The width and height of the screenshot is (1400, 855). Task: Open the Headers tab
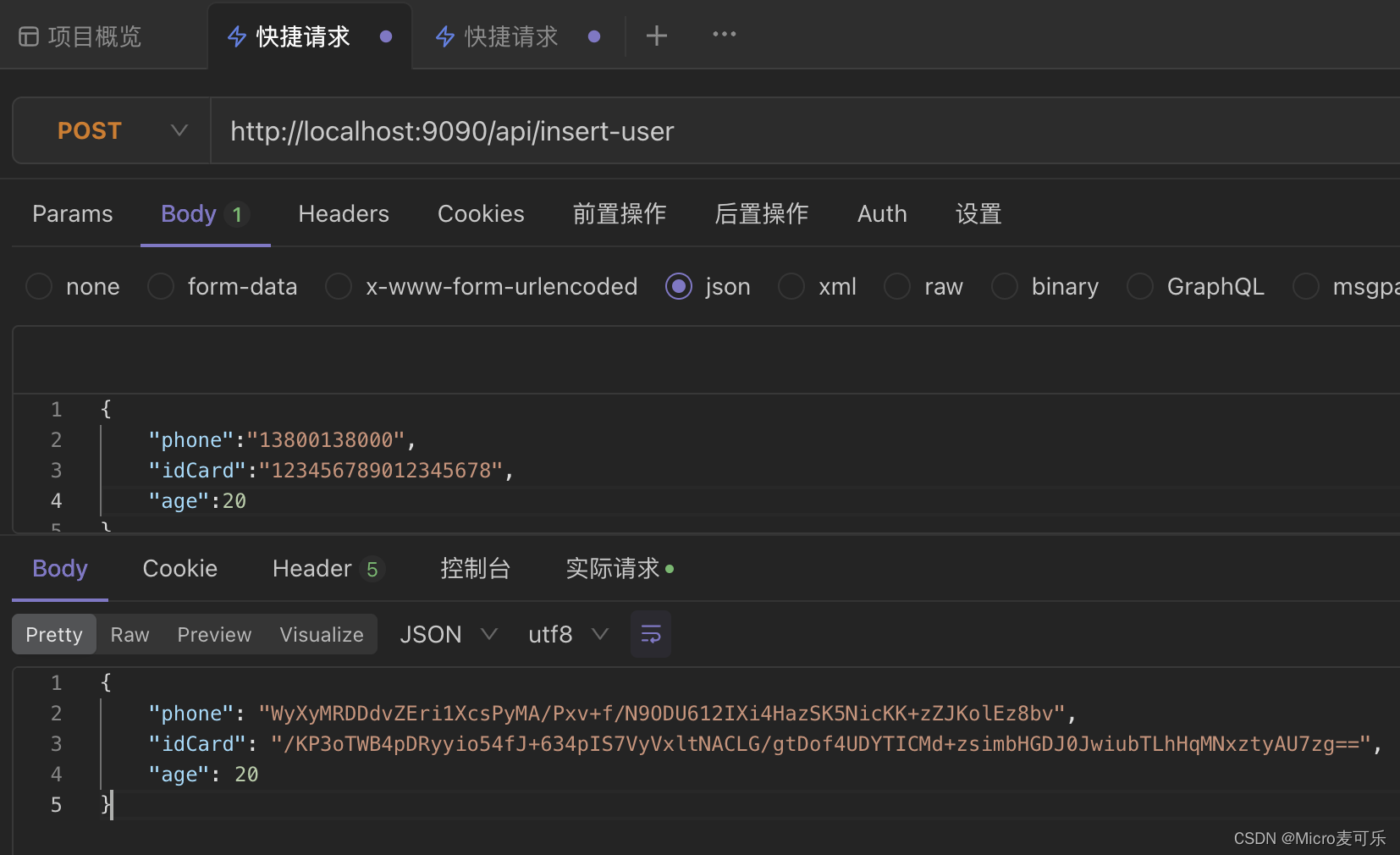tap(344, 214)
